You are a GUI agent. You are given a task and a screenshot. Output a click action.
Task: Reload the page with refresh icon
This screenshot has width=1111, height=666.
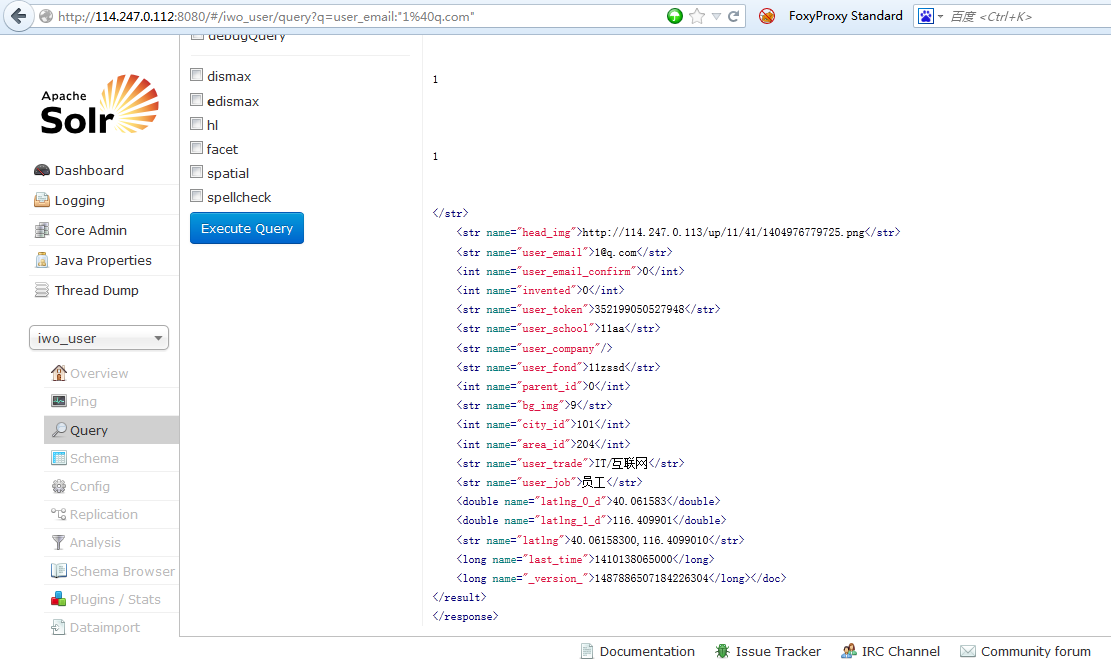click(734, 16)
